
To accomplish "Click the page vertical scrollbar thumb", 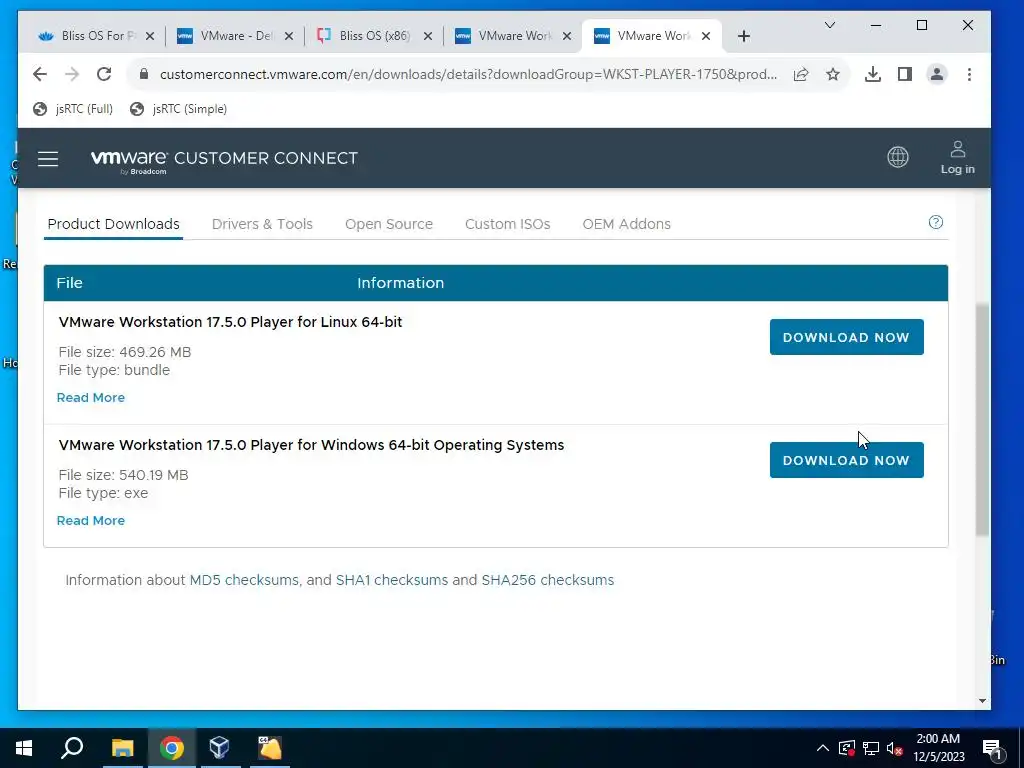I will click(982, 419).
